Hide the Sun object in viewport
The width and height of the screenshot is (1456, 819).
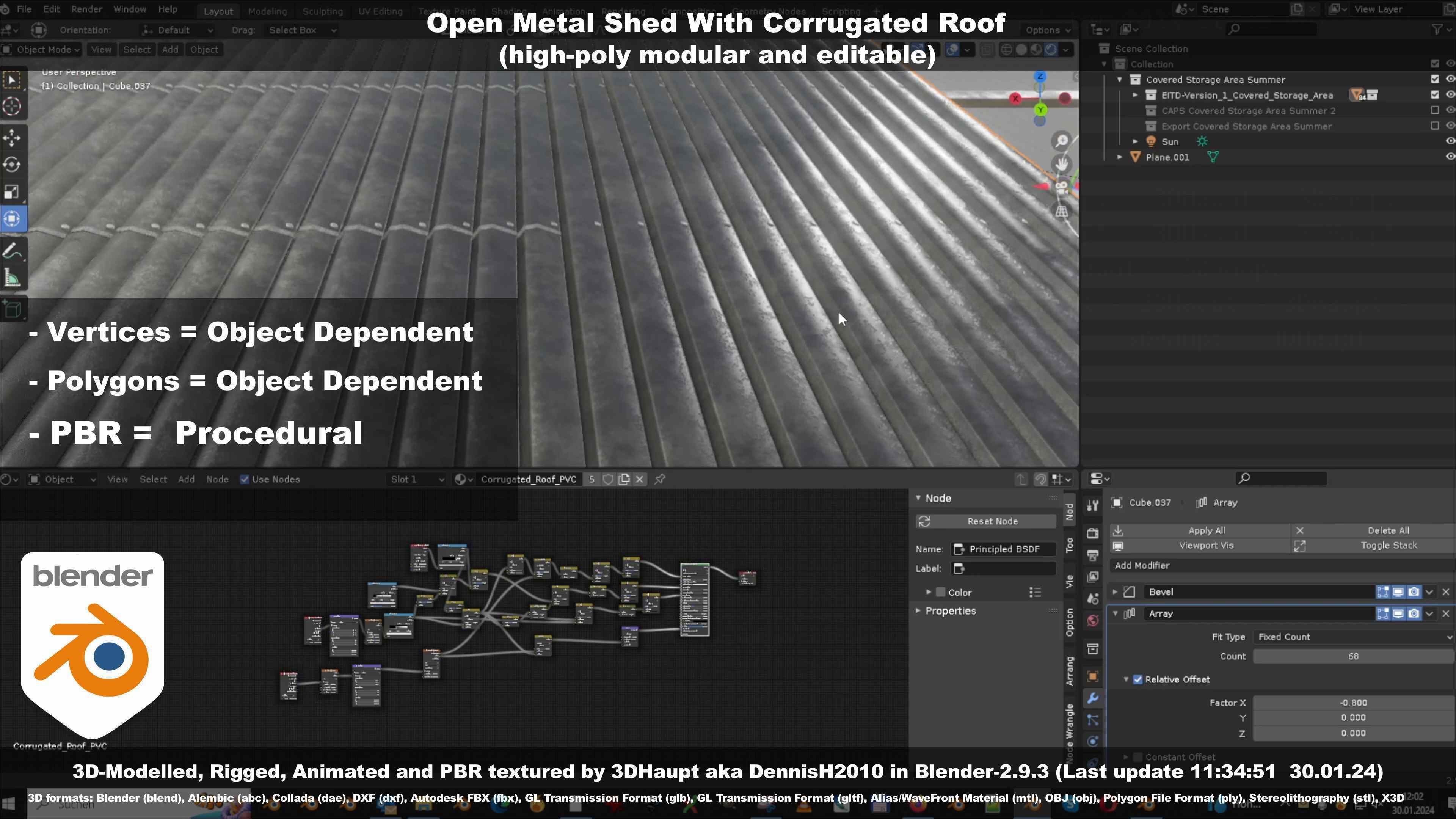tap(1450, 141)
